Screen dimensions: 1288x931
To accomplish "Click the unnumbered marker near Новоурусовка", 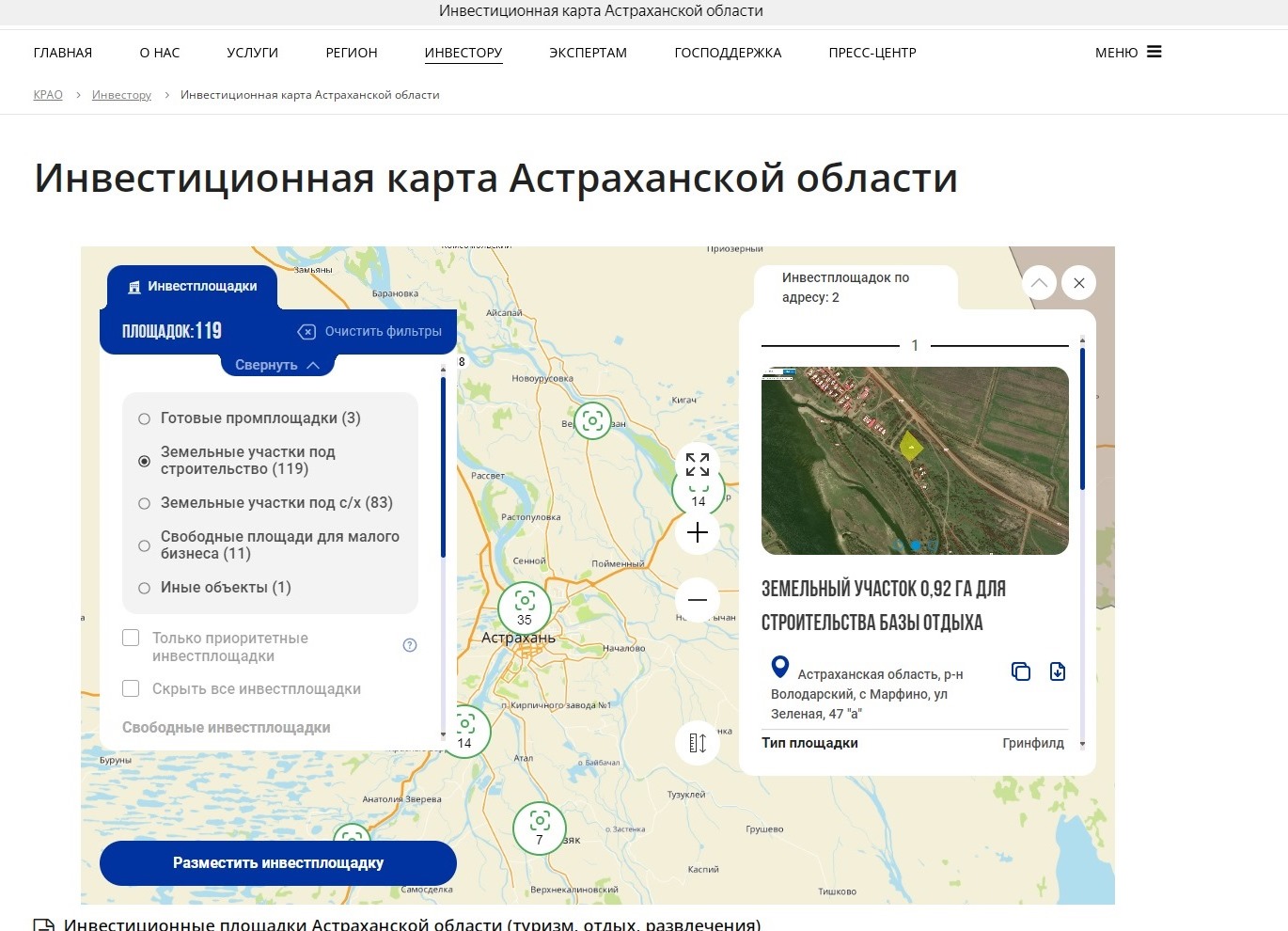I will (x=592, y=420).
